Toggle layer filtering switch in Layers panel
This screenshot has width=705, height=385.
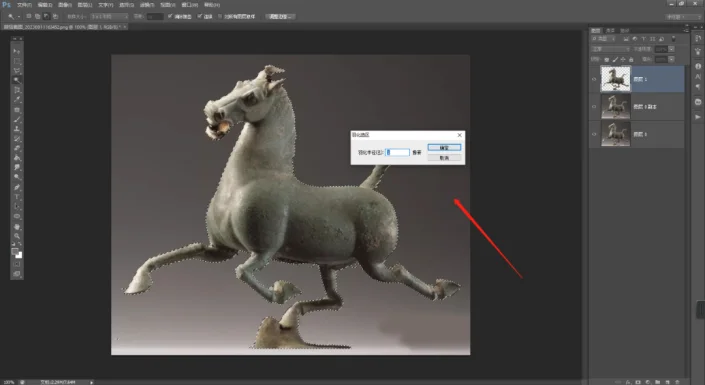673,39
